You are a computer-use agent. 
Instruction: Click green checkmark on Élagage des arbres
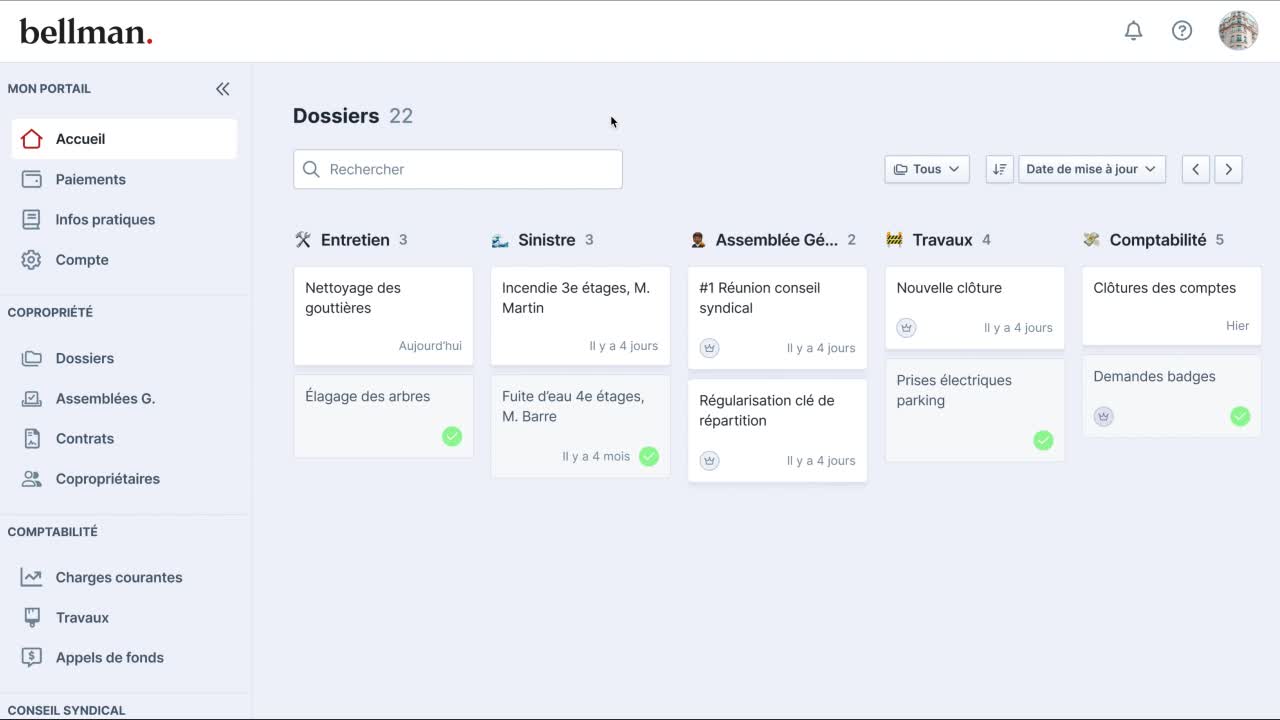point(452,436)
